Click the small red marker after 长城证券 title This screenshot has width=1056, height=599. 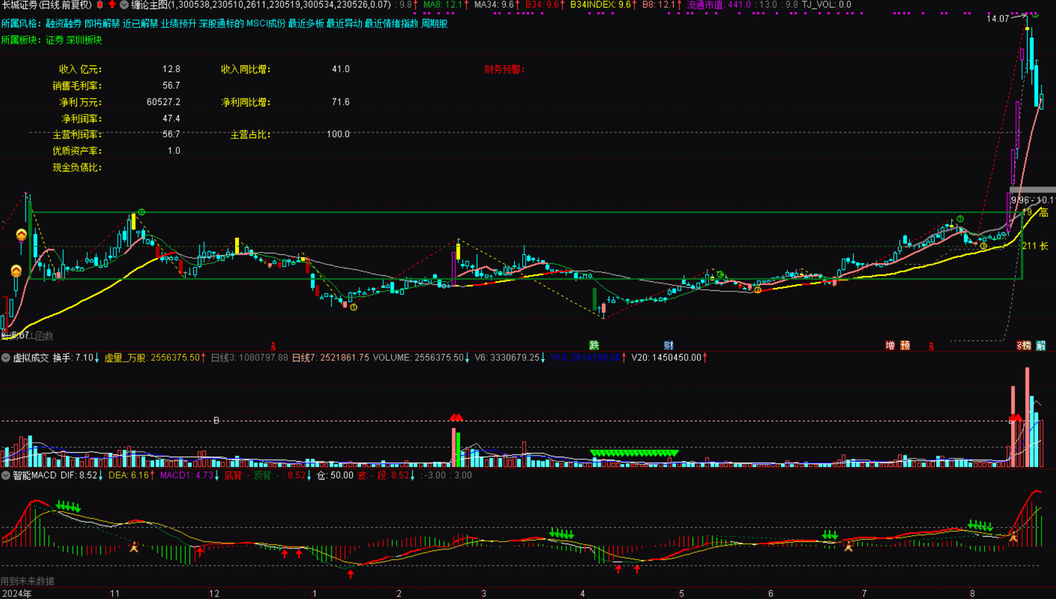(x=100, y=5)
